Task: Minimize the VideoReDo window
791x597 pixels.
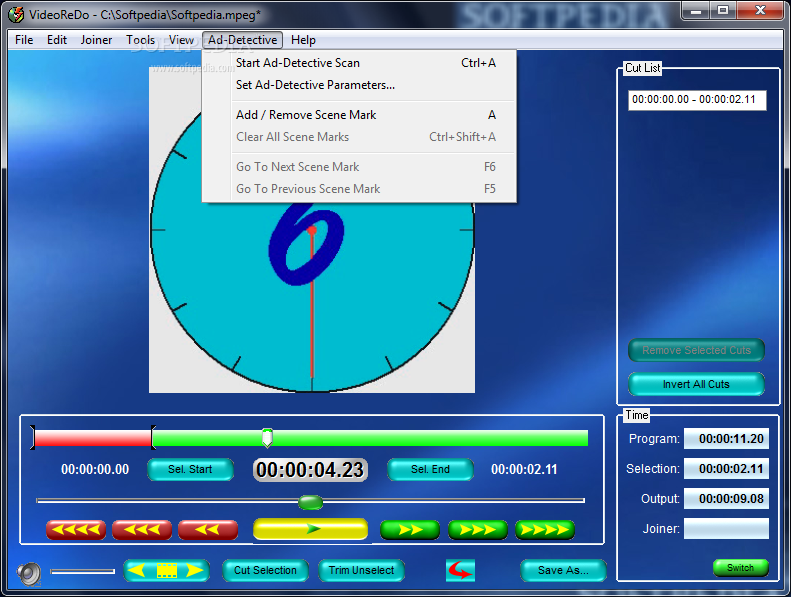Action: pyautogui.click(x=696, y=10)
